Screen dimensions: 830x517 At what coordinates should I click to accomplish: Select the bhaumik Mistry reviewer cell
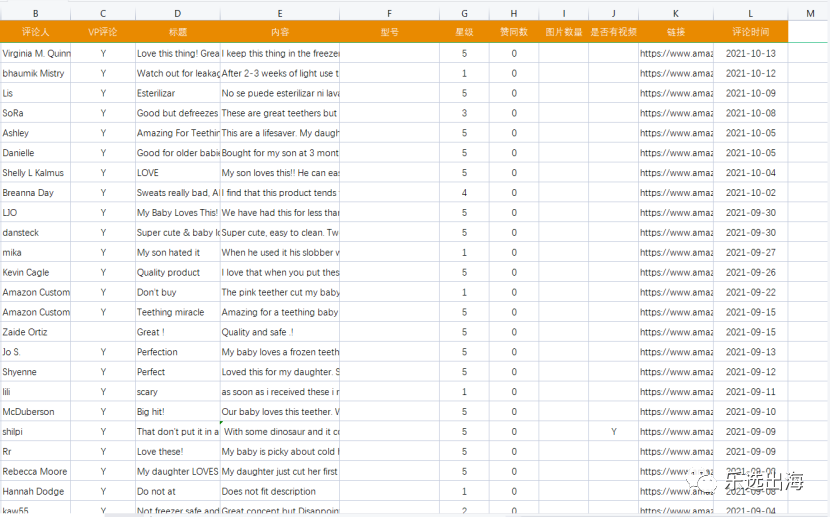click(x=35, y=73)
